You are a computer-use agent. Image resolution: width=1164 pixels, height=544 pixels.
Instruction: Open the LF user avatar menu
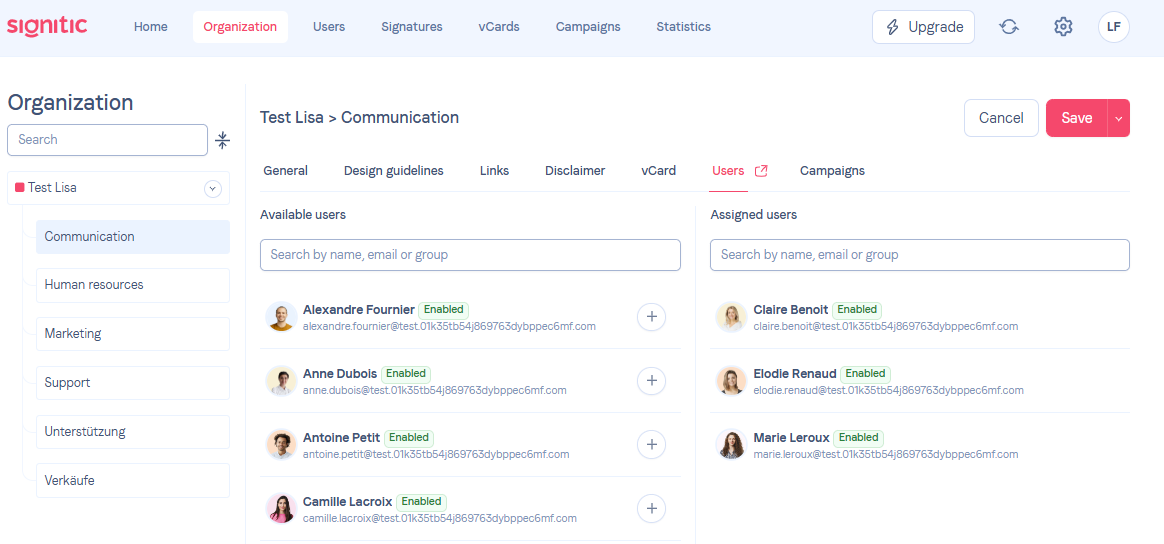point(1114,27)
